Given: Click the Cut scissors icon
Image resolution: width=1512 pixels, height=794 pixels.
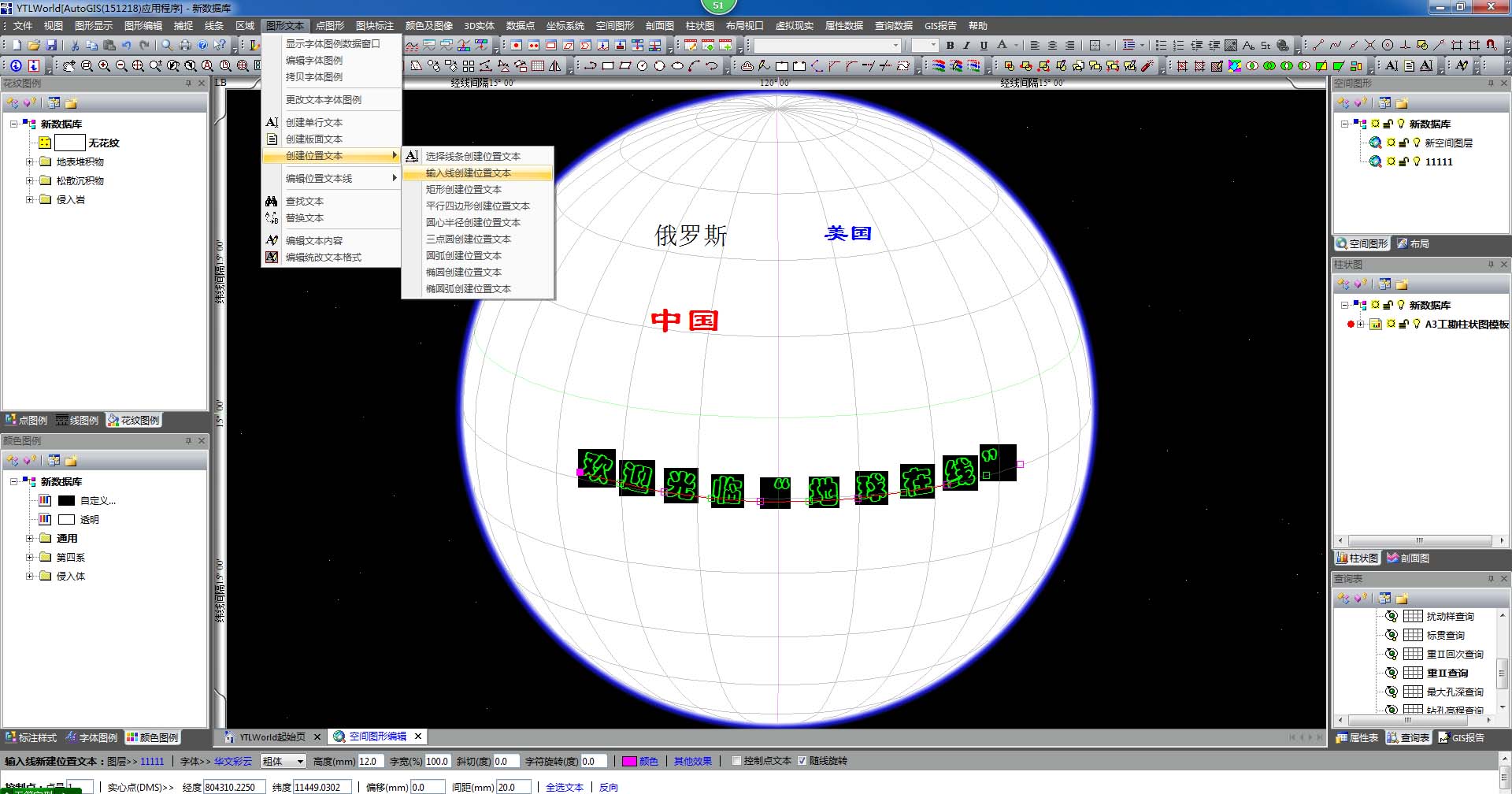Looking at the screenshot, I should 75,46.
